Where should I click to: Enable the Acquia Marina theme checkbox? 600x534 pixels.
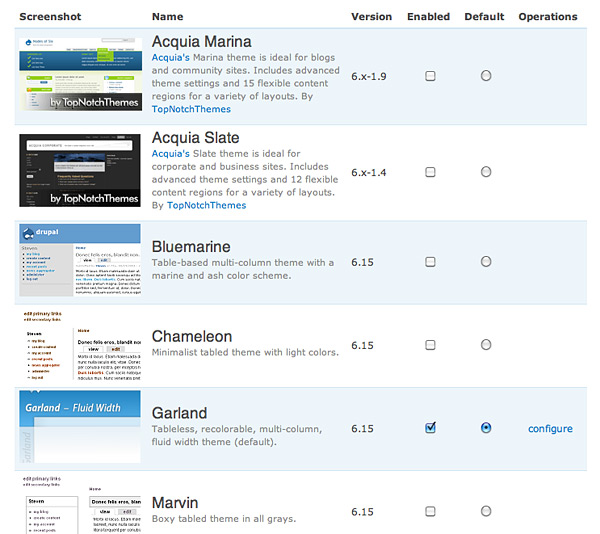tap(430, 76)
